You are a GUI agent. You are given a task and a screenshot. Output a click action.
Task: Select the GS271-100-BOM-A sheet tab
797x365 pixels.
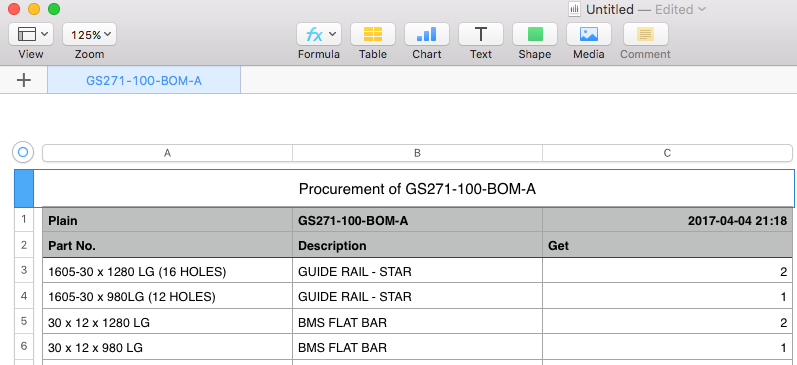[144, 81]
